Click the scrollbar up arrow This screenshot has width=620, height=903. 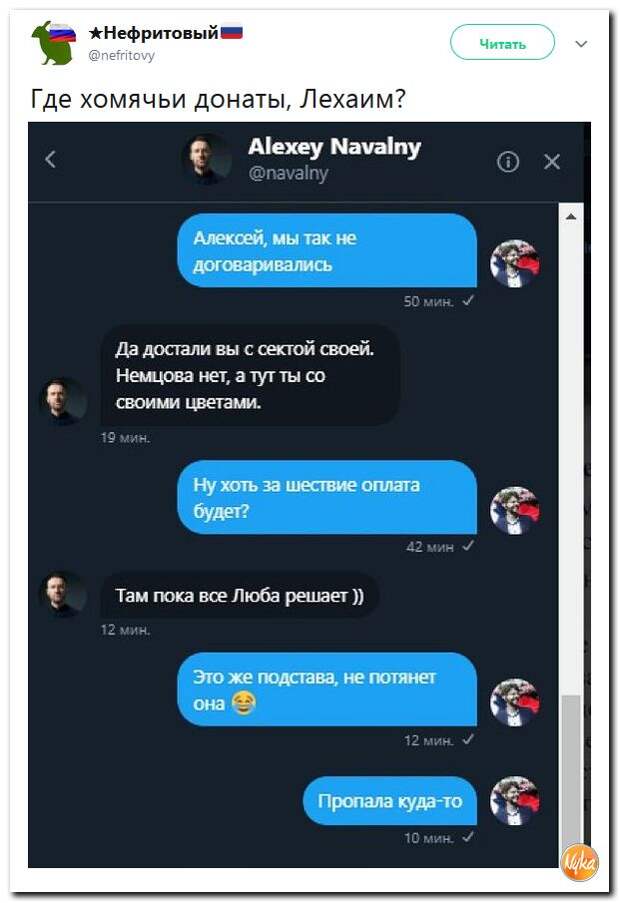pyautogui.click(x=571, y=217)
